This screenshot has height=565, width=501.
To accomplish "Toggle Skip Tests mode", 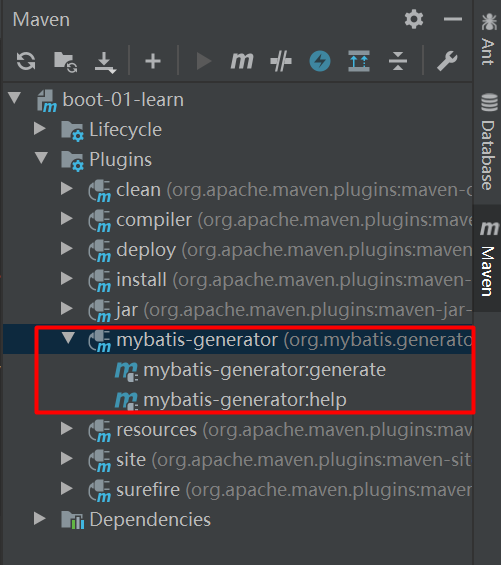I will pyautogui.click(x=281, y=61).
